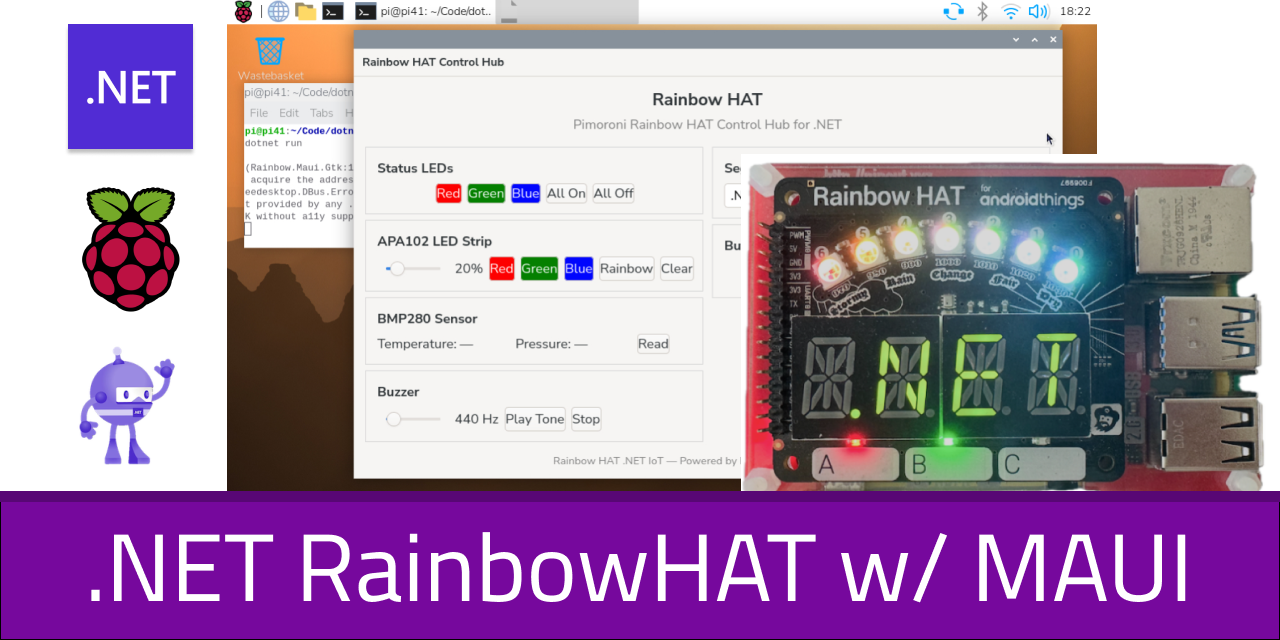The image size is (1280, 640).
Task: Click the Temperature reading label
Action: [425, 344]
